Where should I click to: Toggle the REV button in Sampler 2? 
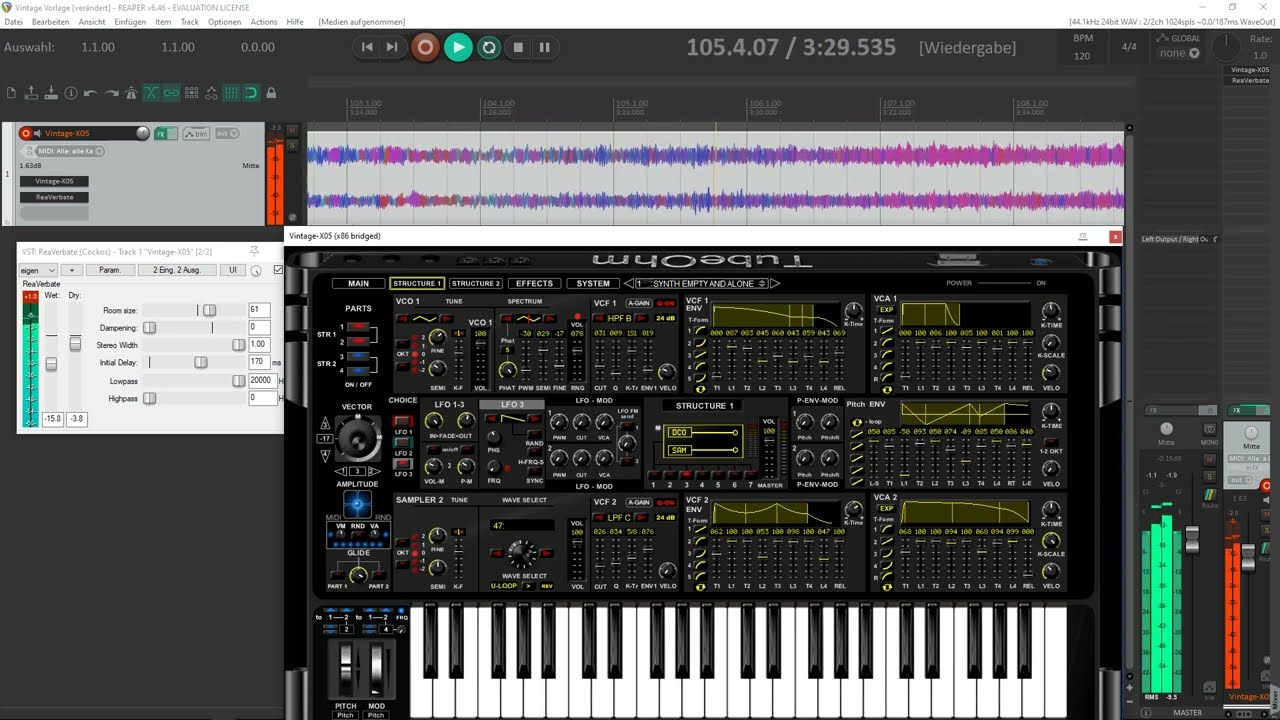point(546,586)
